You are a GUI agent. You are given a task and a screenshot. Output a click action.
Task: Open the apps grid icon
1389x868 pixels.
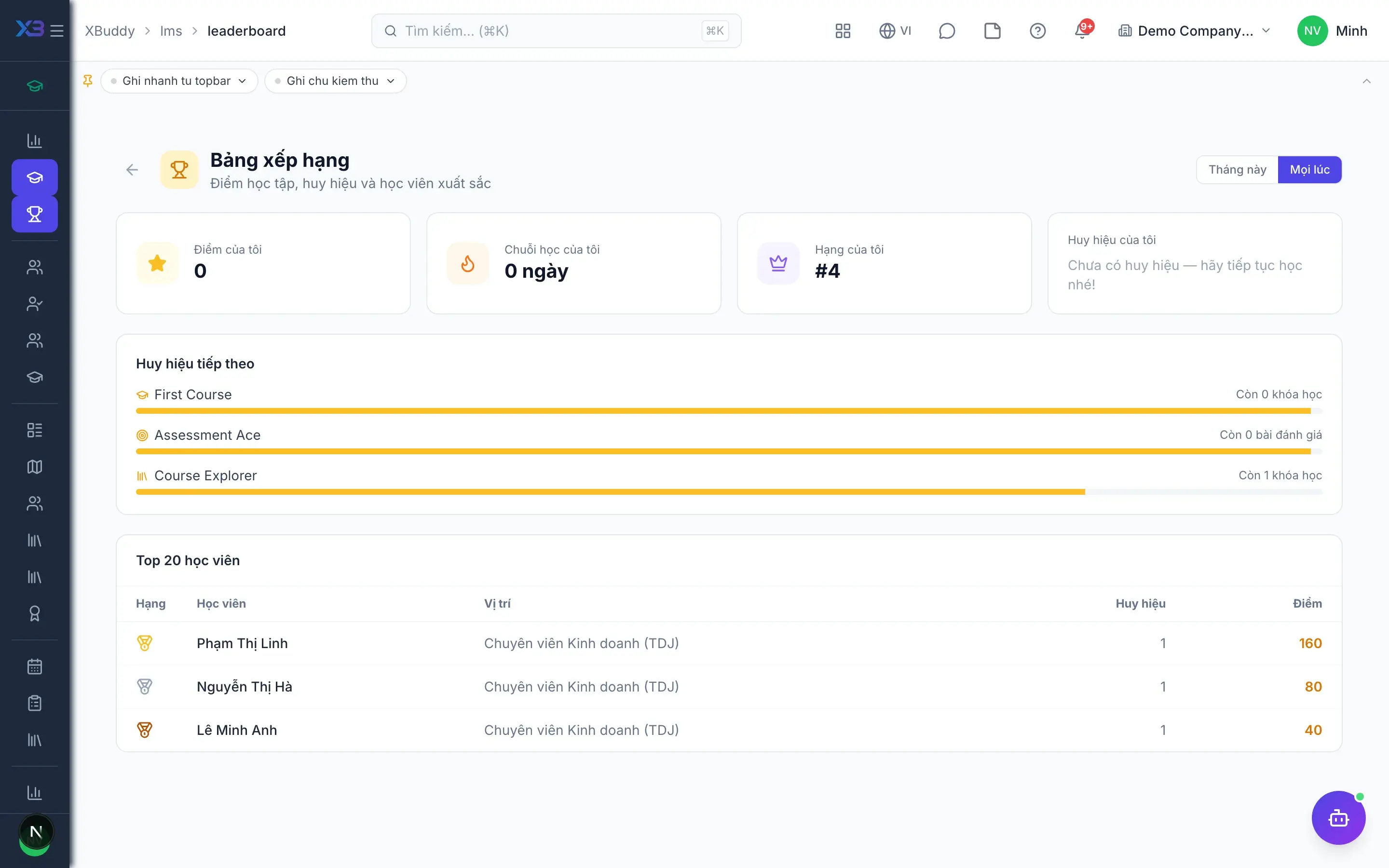(x=843, y=31)
